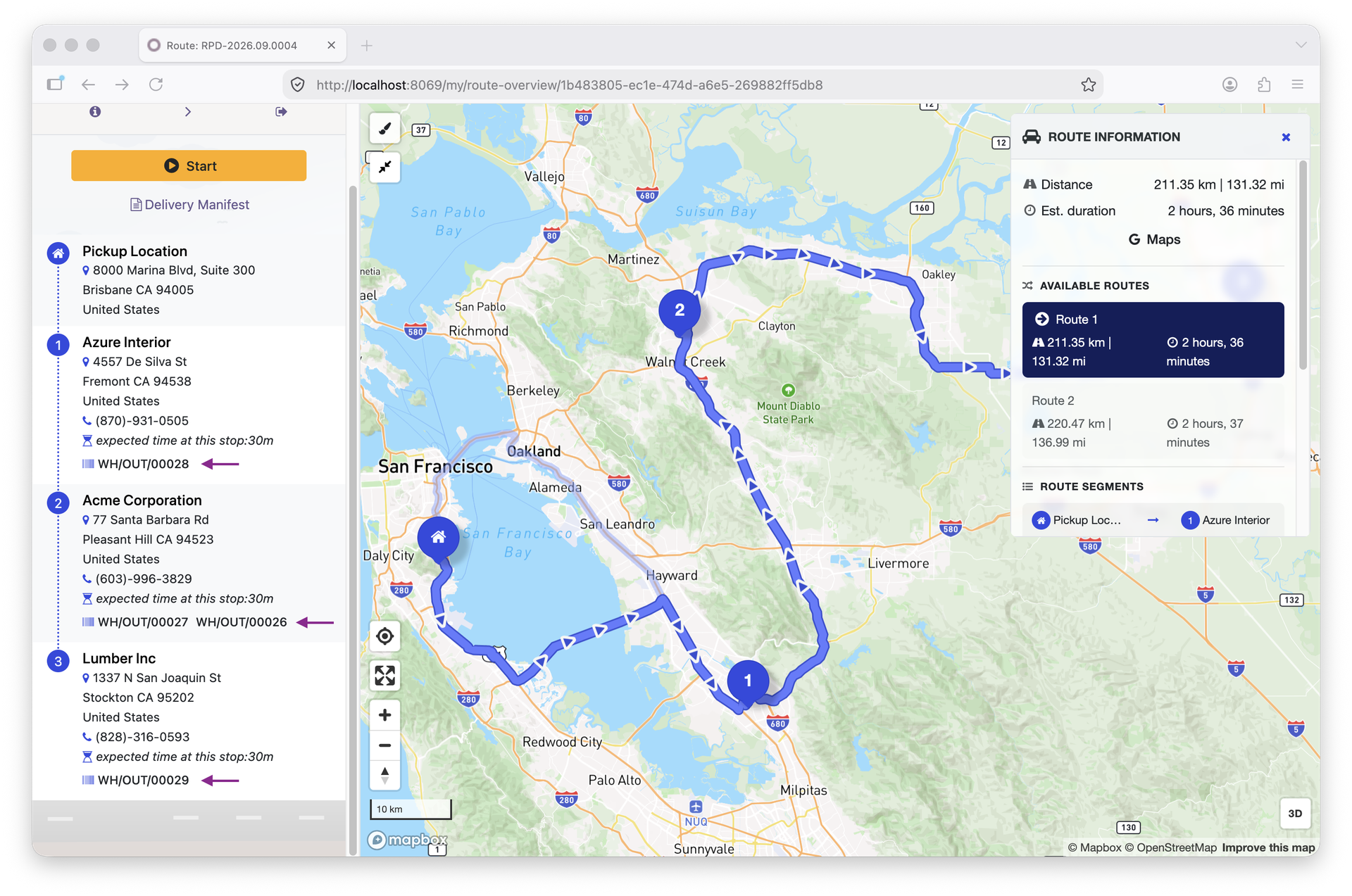Viewport: 1352px width, 896px height.
Task: Click delivery order WH/OUT/00026
Action: tap(242, 622)
